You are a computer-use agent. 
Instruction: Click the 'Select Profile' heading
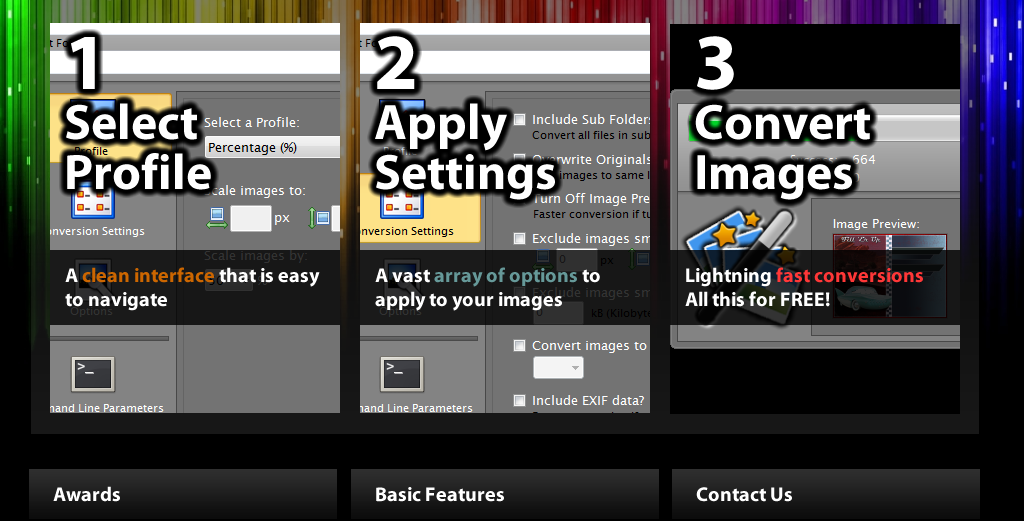pyautogui.click(x=138, y=148)
